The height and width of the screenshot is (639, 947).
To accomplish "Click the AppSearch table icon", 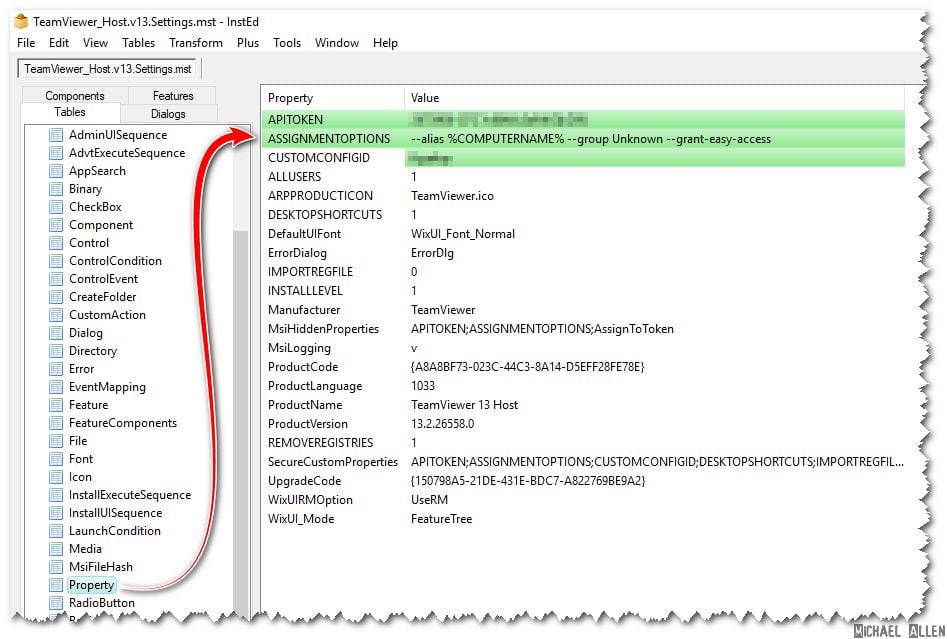I will coord(56,171).
